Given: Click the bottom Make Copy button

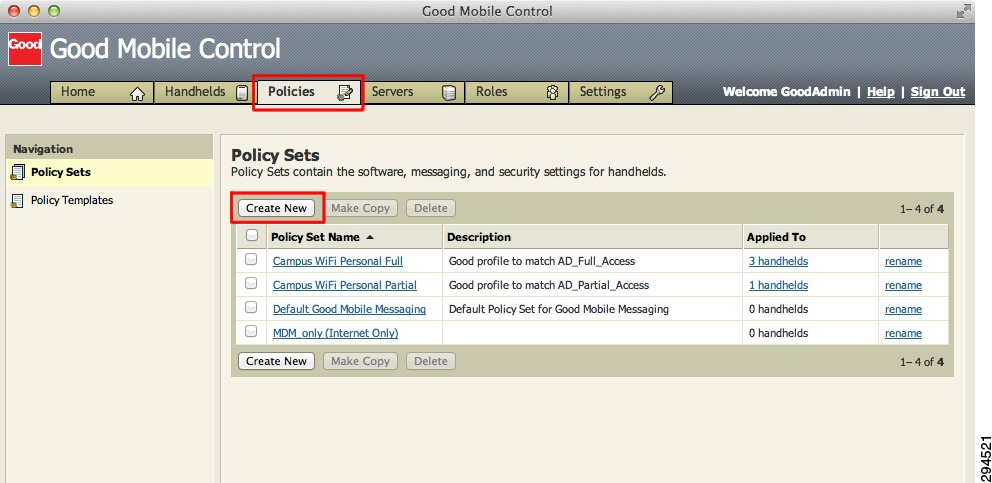Looking at the screenshot, I should pyautogui.click(x=361, y=361).
